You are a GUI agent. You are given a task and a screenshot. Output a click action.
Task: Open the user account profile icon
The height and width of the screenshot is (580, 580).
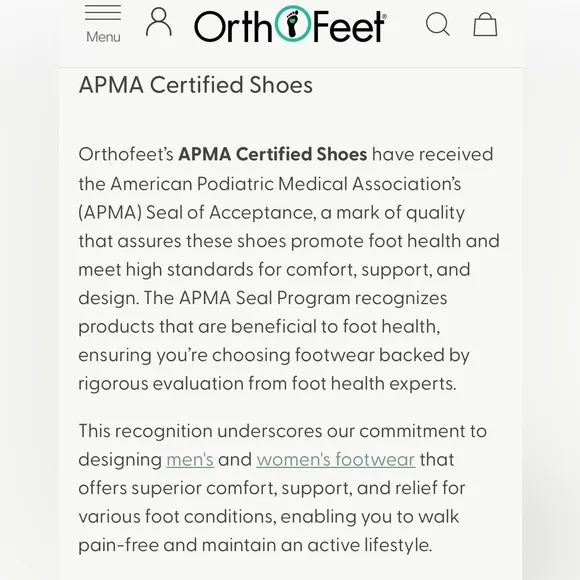click(159, 22)
